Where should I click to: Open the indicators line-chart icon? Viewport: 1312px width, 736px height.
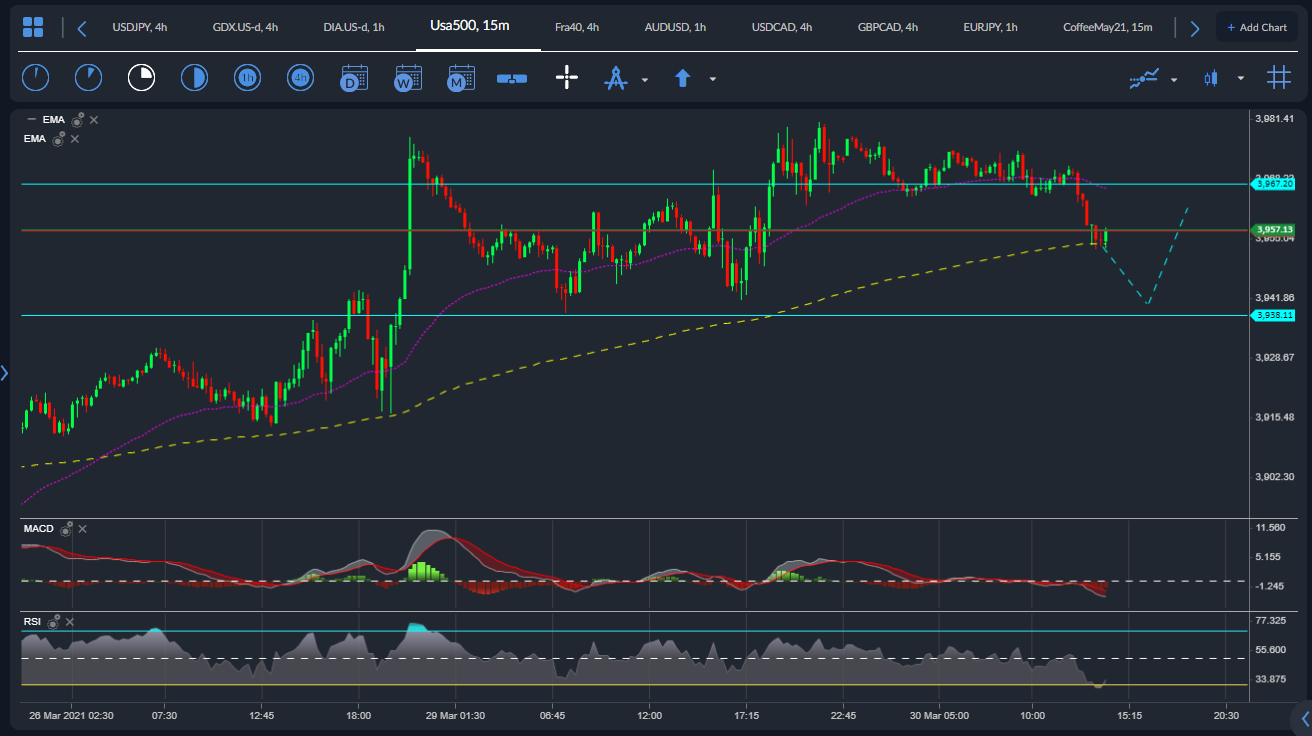pos(1144,78)
